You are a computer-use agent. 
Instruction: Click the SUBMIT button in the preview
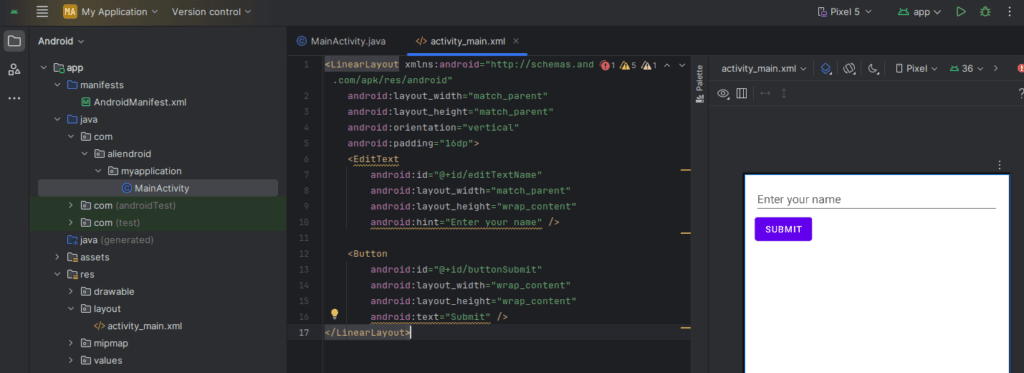click(783, 229)
